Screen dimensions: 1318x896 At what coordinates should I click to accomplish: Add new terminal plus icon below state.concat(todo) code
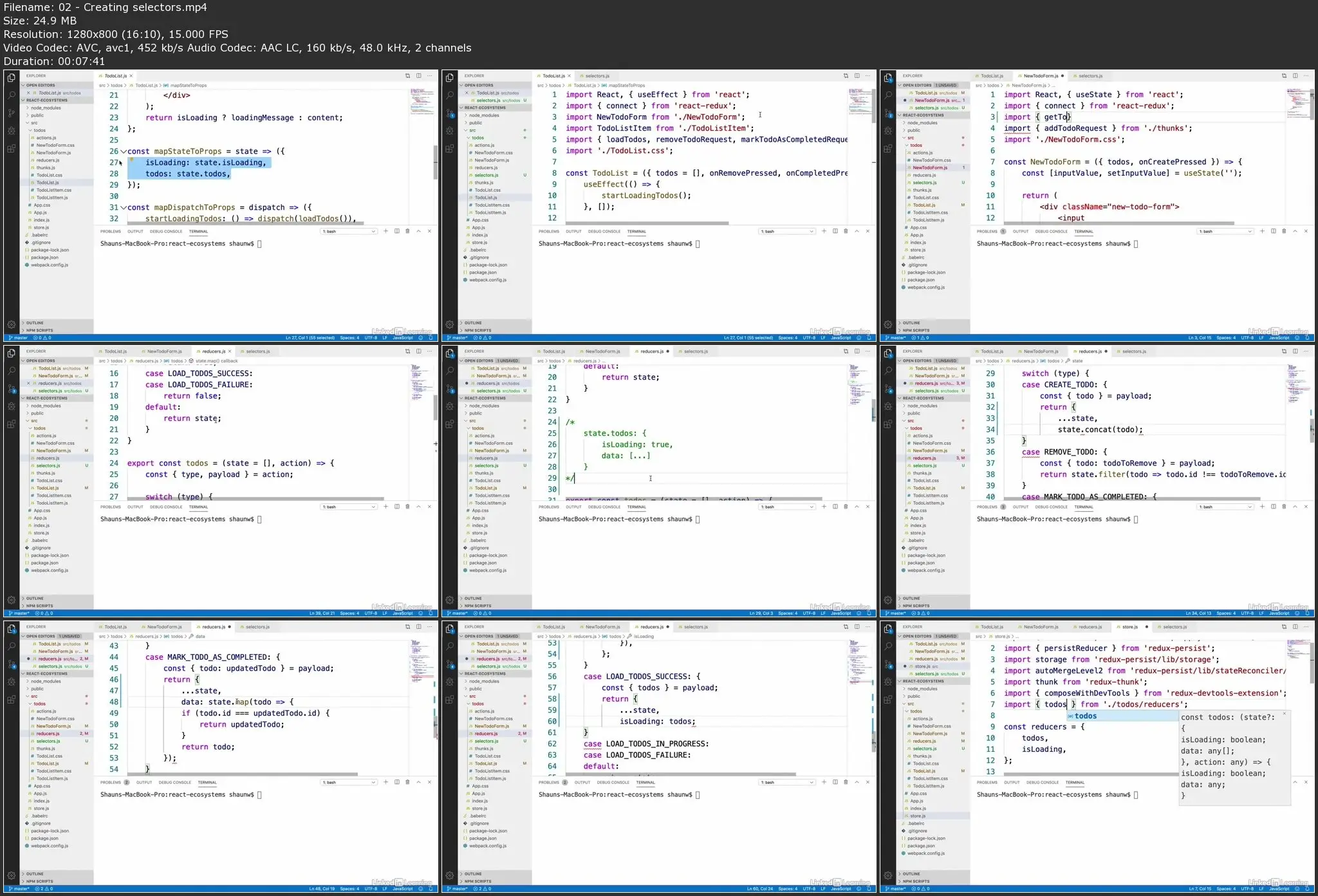coord(1262,507)
